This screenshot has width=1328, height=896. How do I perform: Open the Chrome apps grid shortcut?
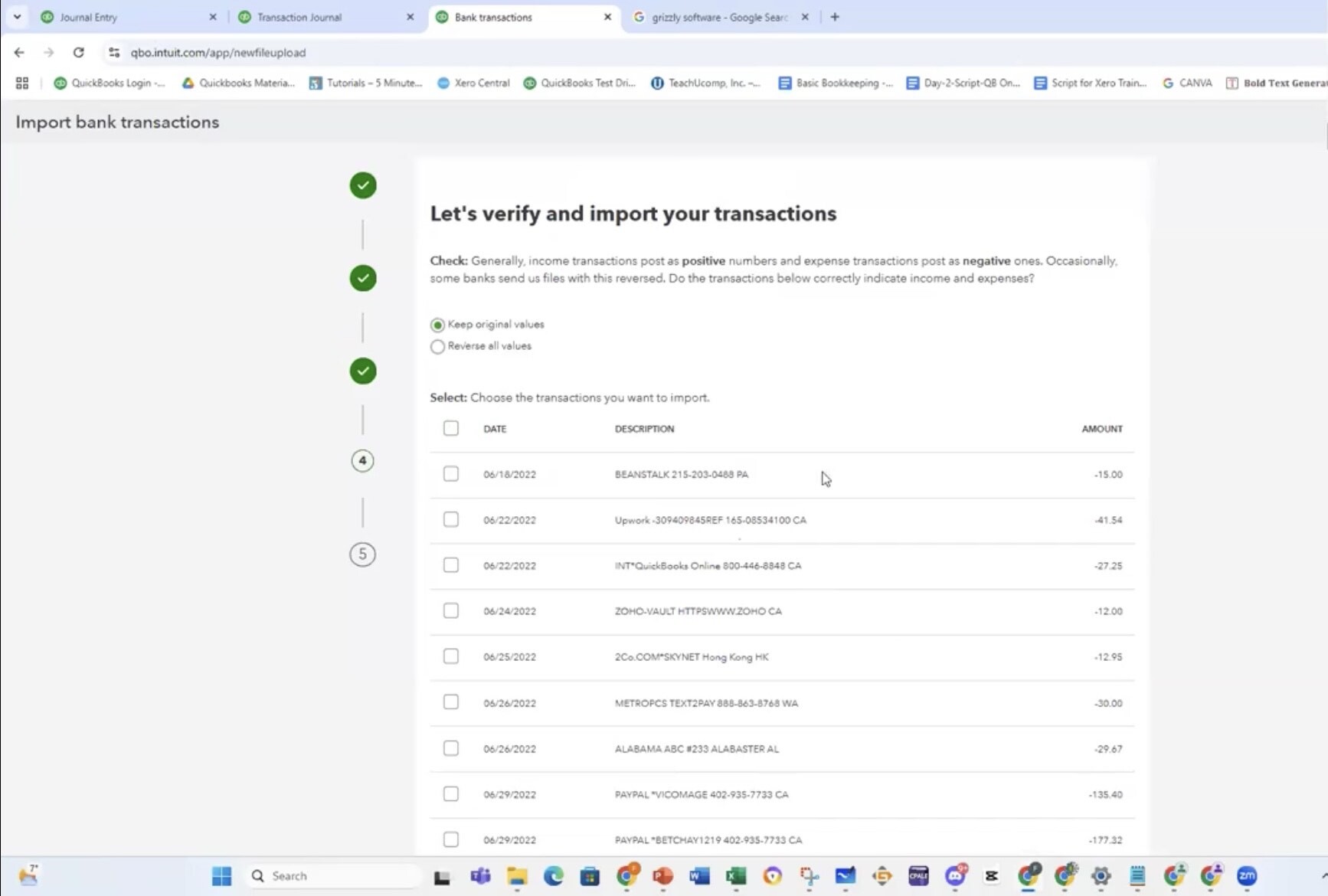(22, 83)
